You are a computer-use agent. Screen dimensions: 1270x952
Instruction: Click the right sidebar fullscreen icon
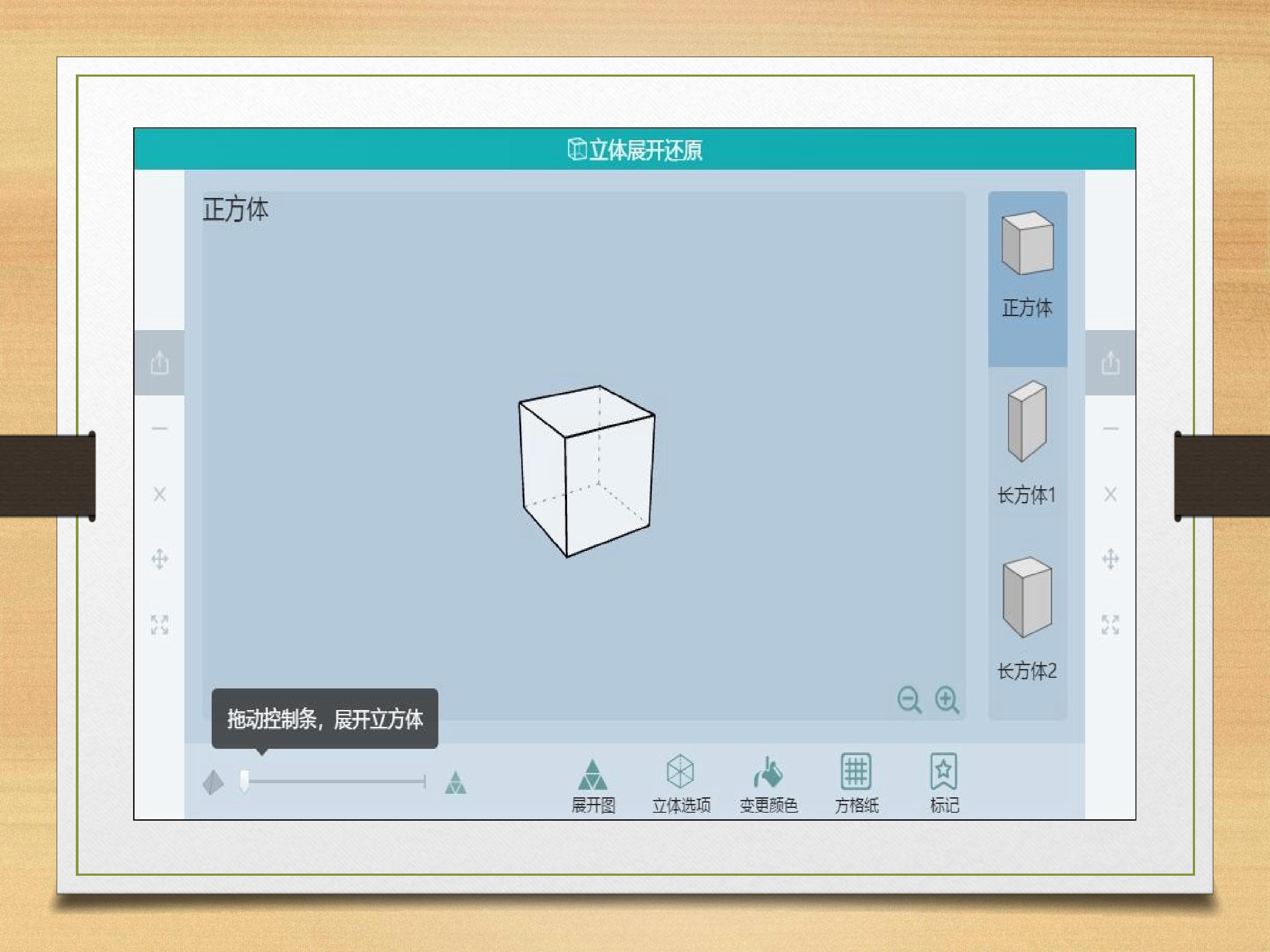coord(1110,625)
